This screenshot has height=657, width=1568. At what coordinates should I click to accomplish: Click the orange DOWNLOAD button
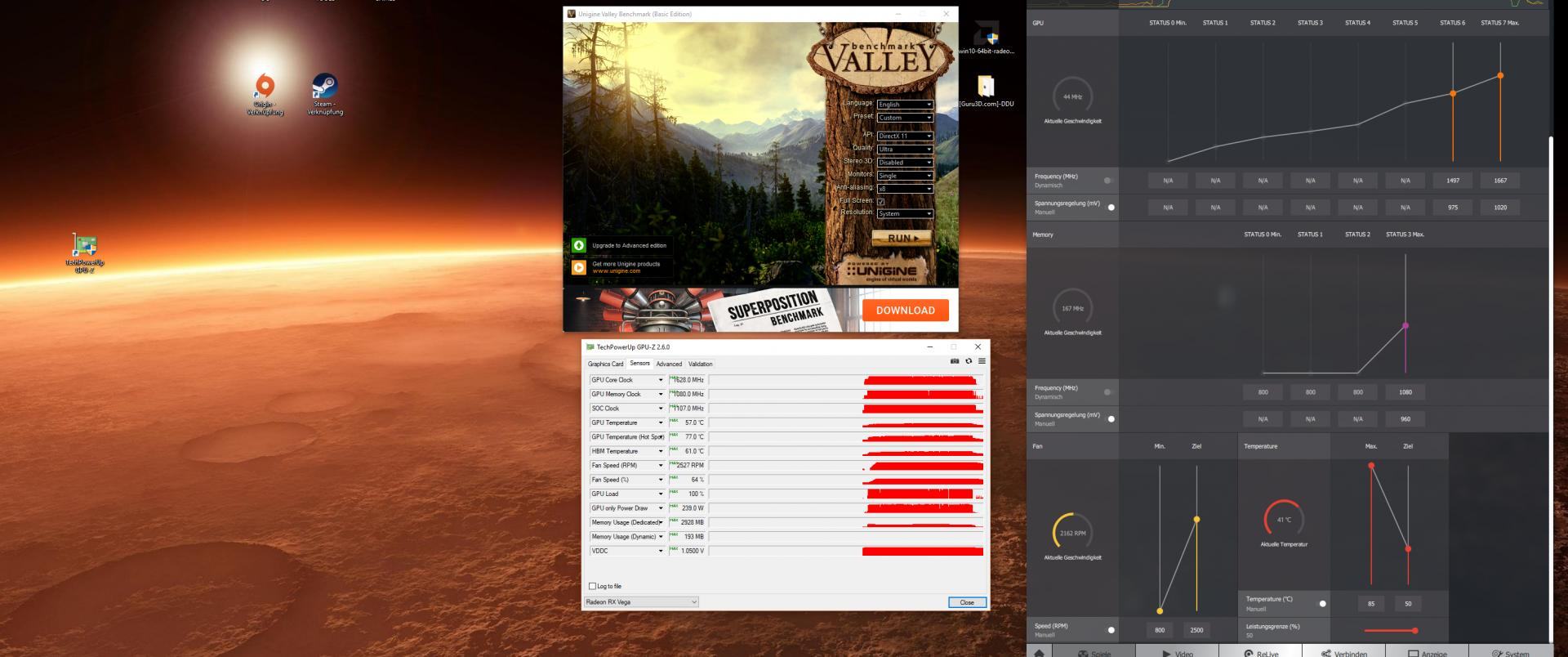pyautogui.click(x=905, y=311)
